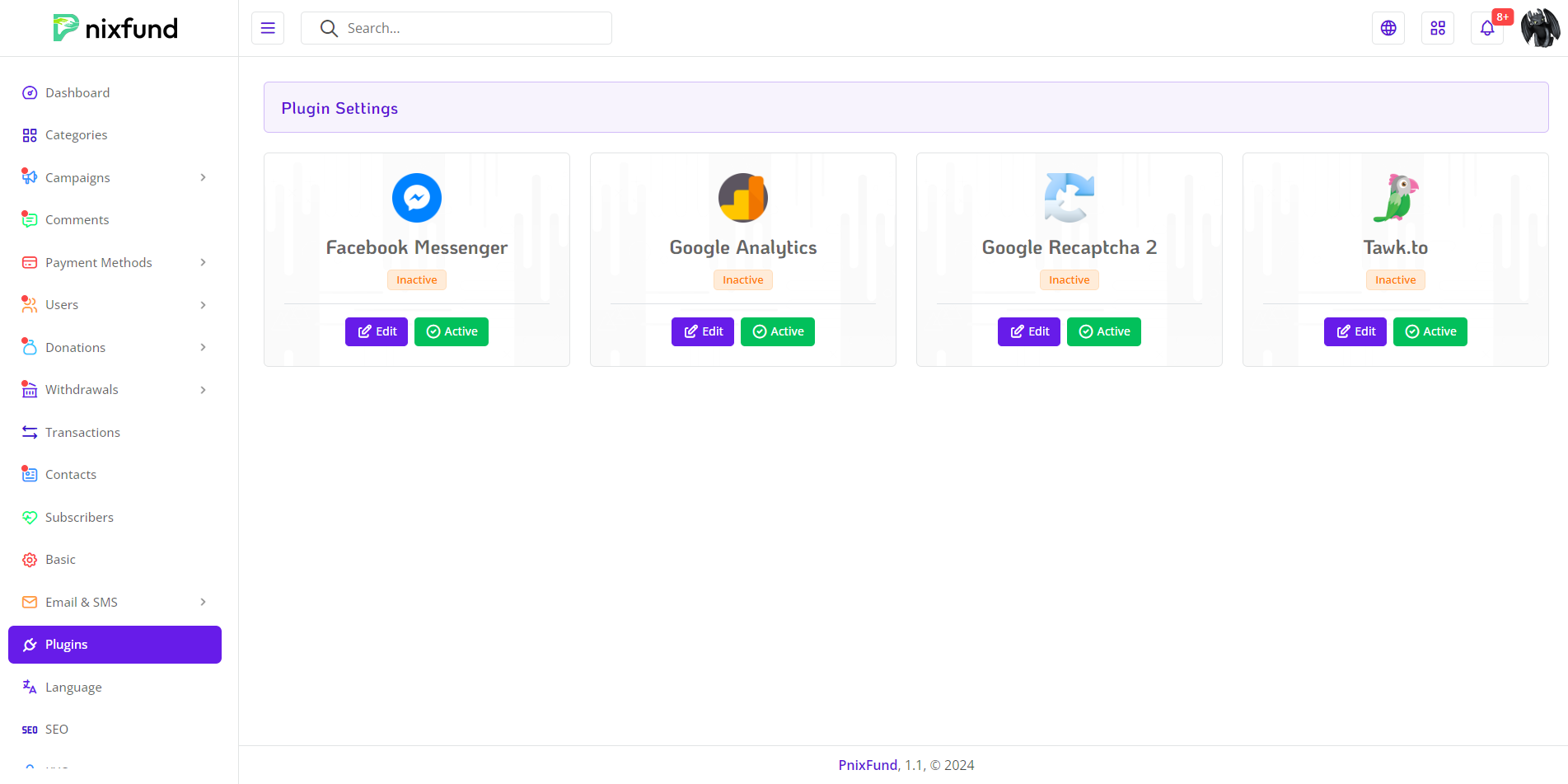This screenshot has width=1568, height=784.
Task: Open the Dashboard menu item
Action: point(77,93)
